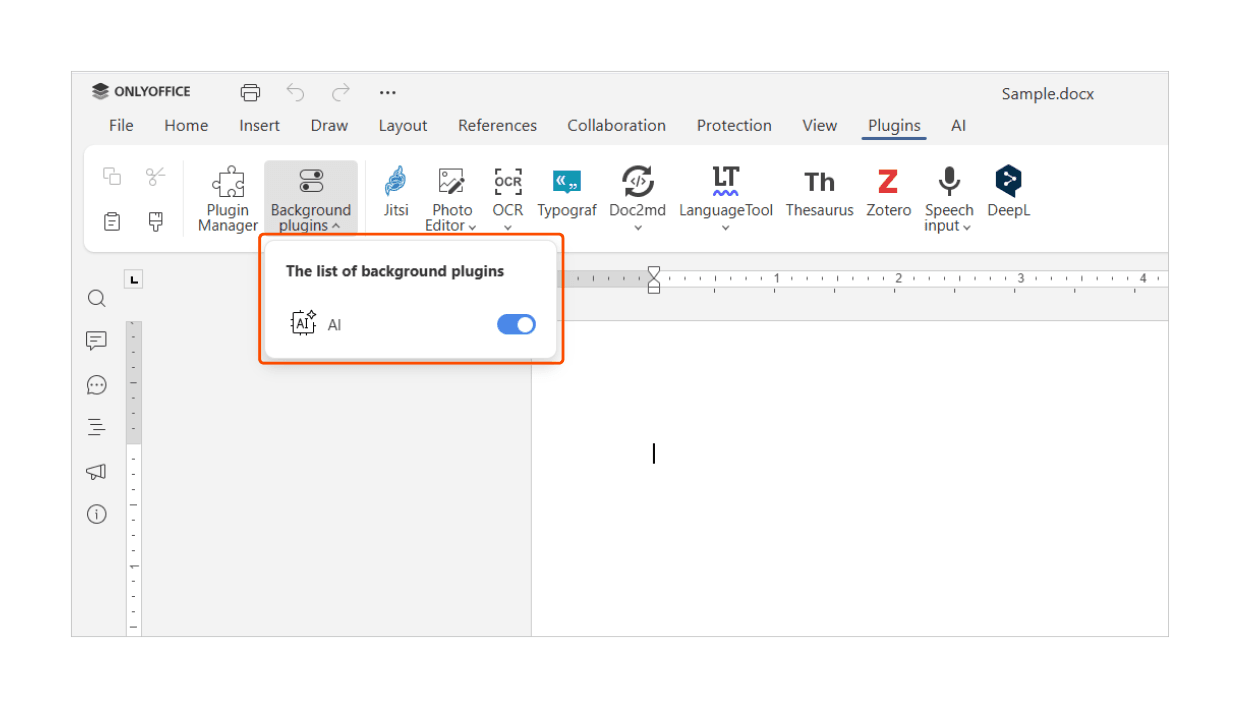
Task: Open the Photo Editor plugin
Action: click(x=452, y=198)
